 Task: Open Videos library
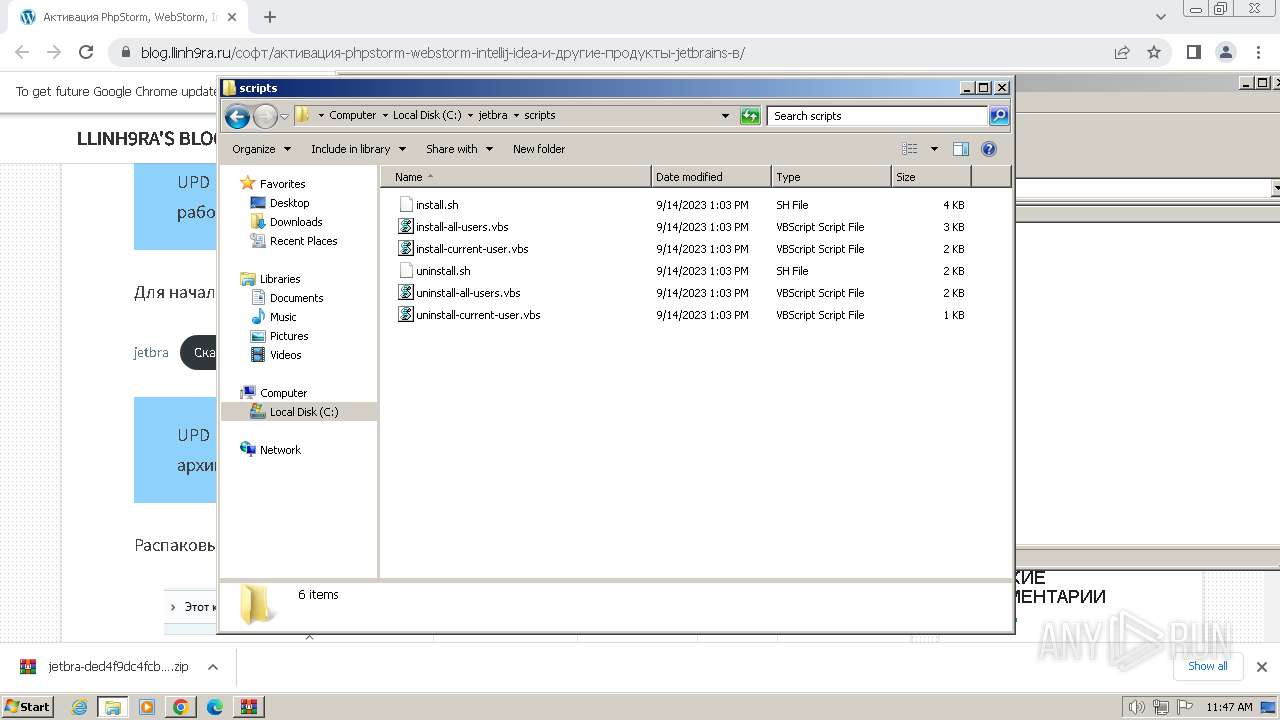(285, 355)
